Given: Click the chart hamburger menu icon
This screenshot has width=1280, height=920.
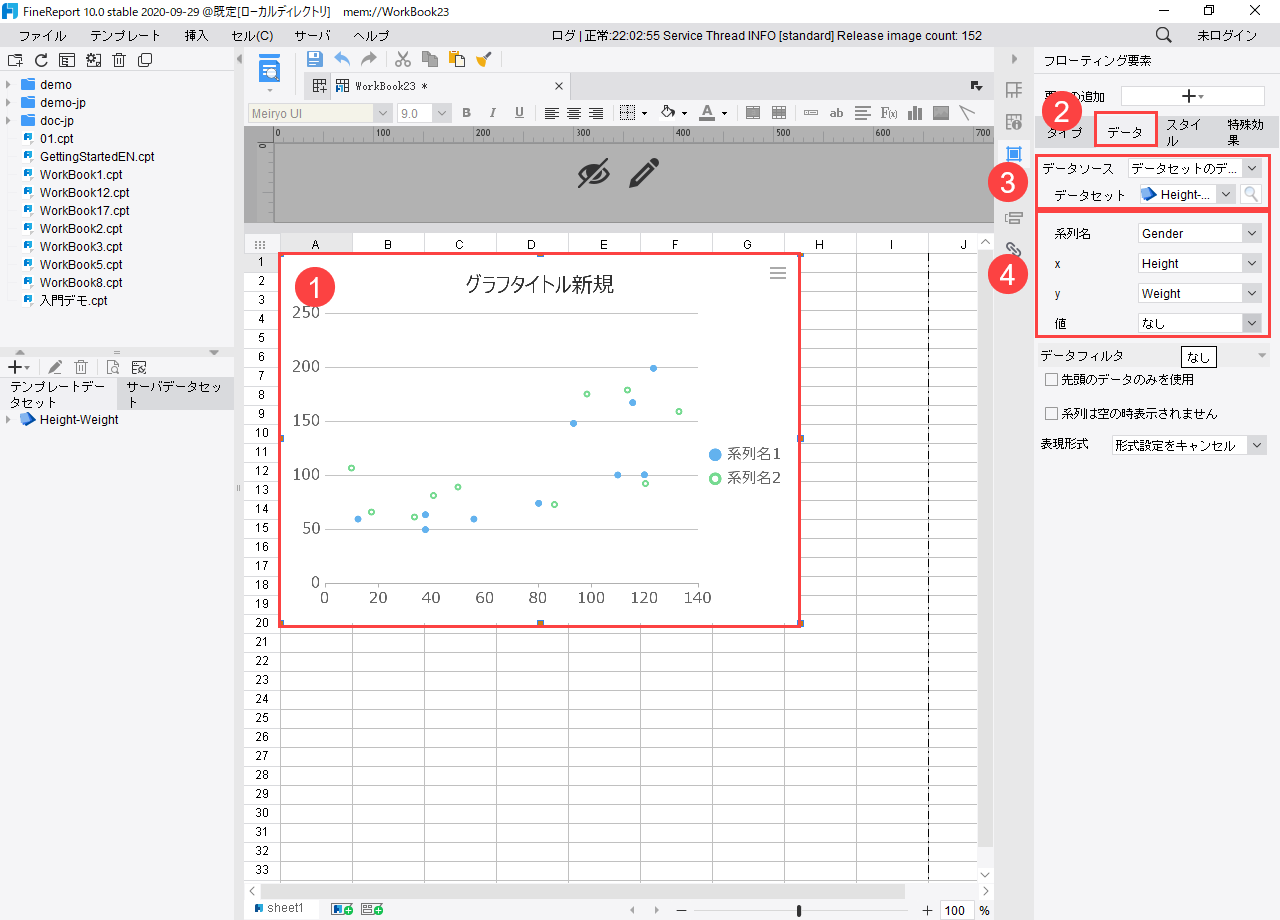Looking at the screenshot, I should click(778, 273).
